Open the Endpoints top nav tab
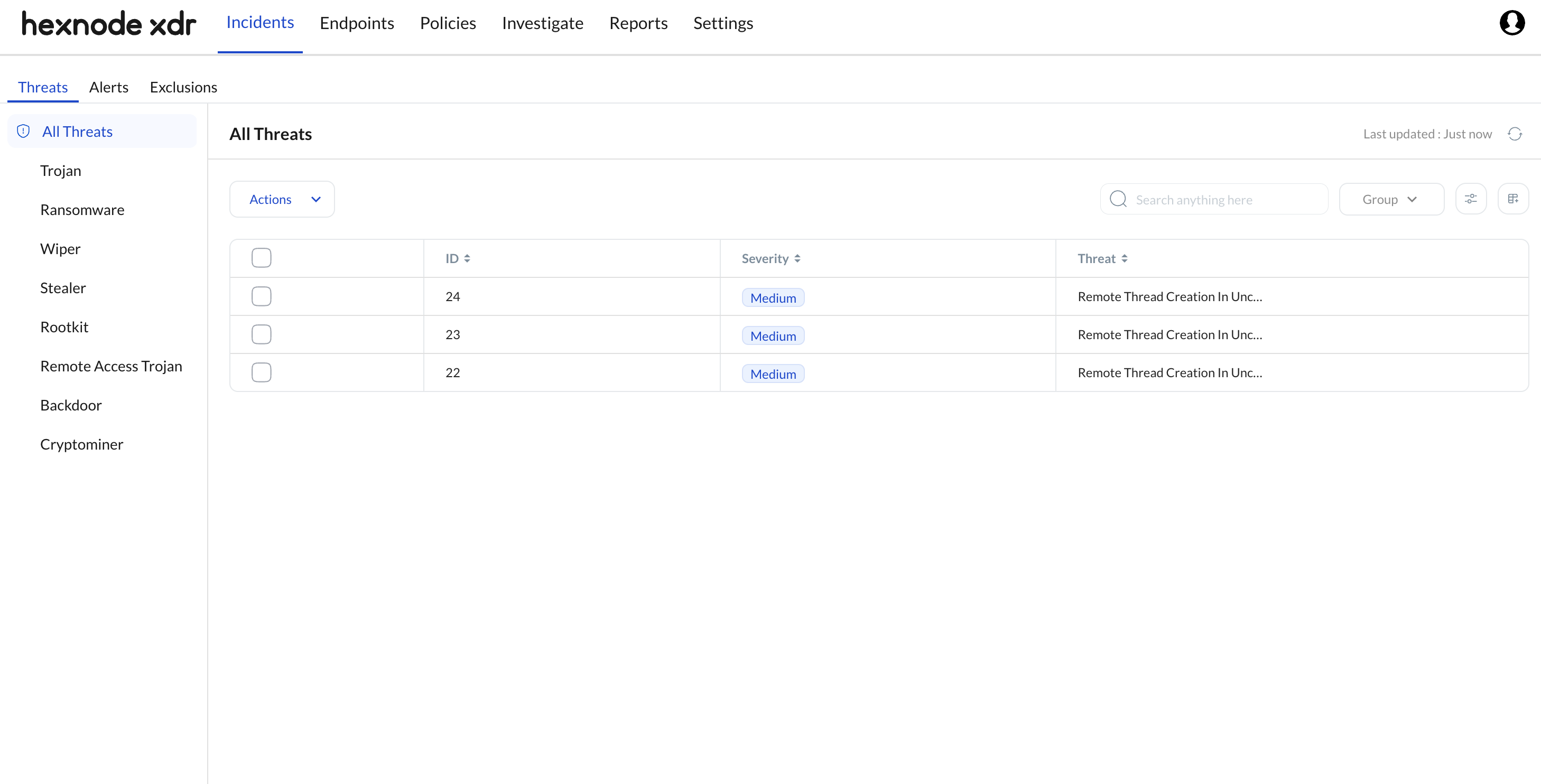This screenshot has height=784, width=1541. click(x=357, y=23)
